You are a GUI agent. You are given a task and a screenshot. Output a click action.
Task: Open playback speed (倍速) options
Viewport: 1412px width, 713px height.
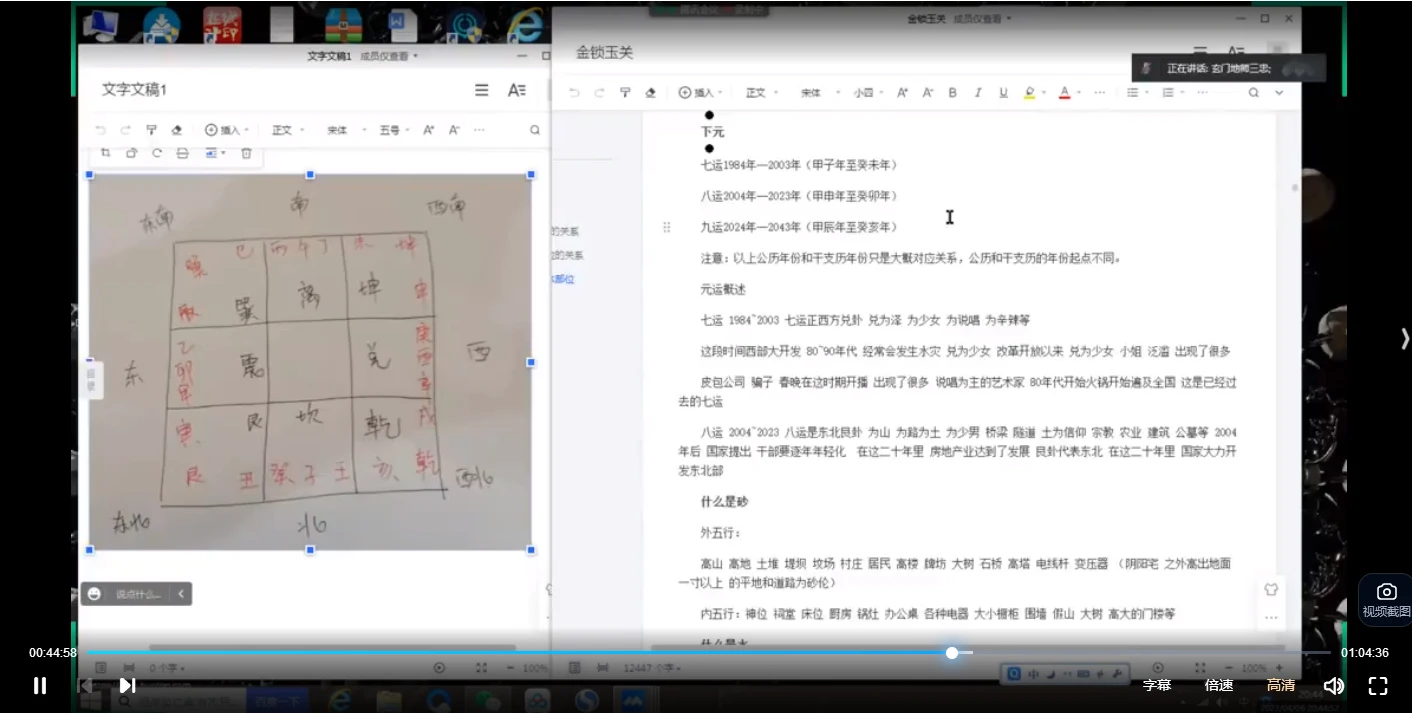(1218, 685)
